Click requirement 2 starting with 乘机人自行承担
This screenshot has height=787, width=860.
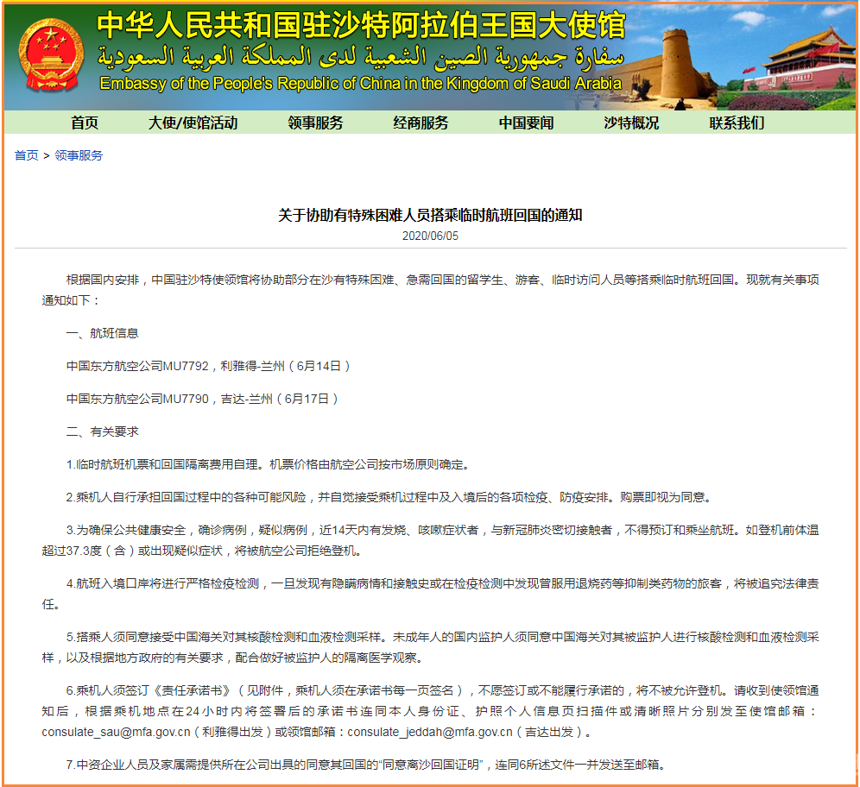(389, 497)
